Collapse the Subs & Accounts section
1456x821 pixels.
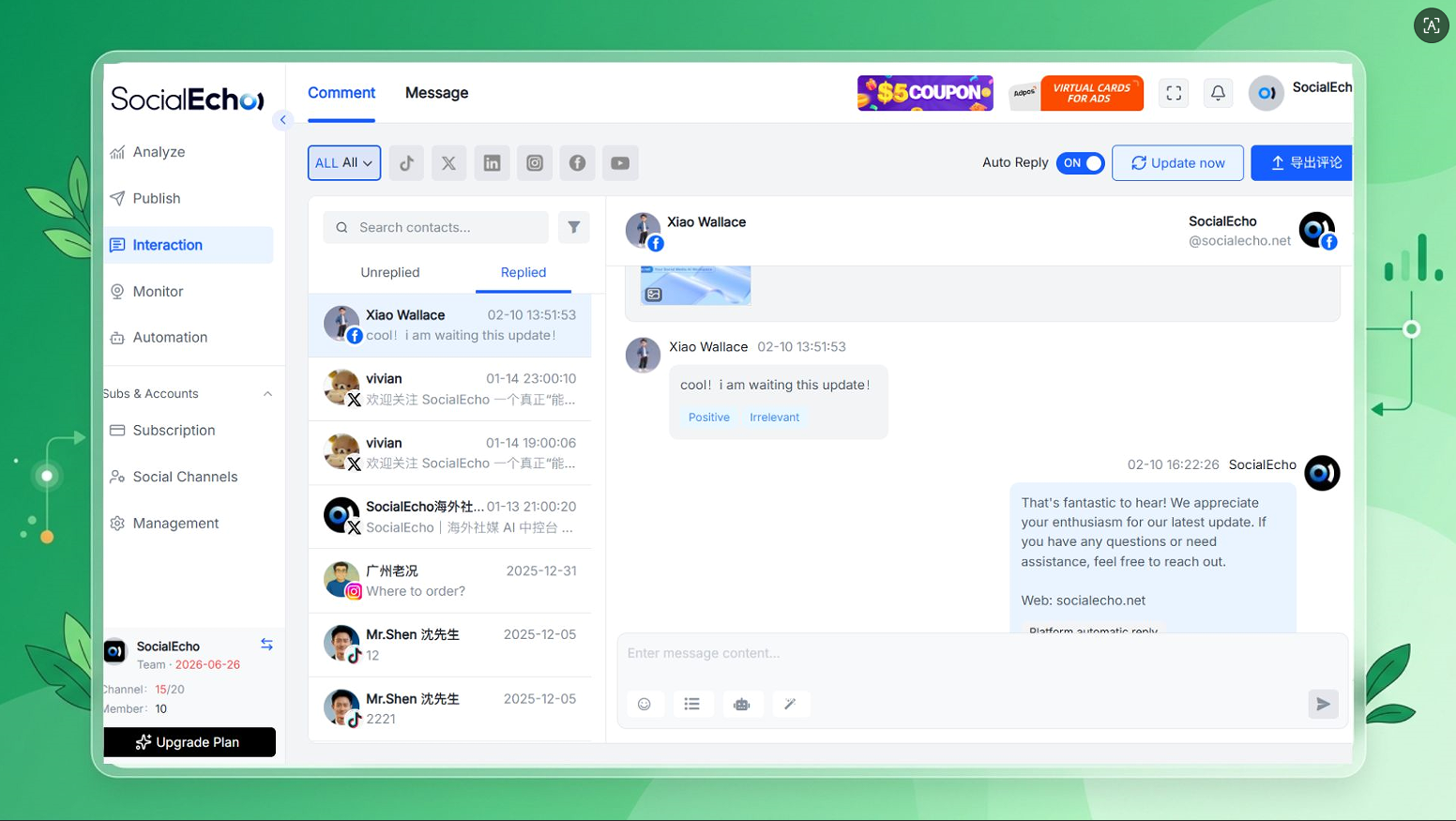pos(267,394)
